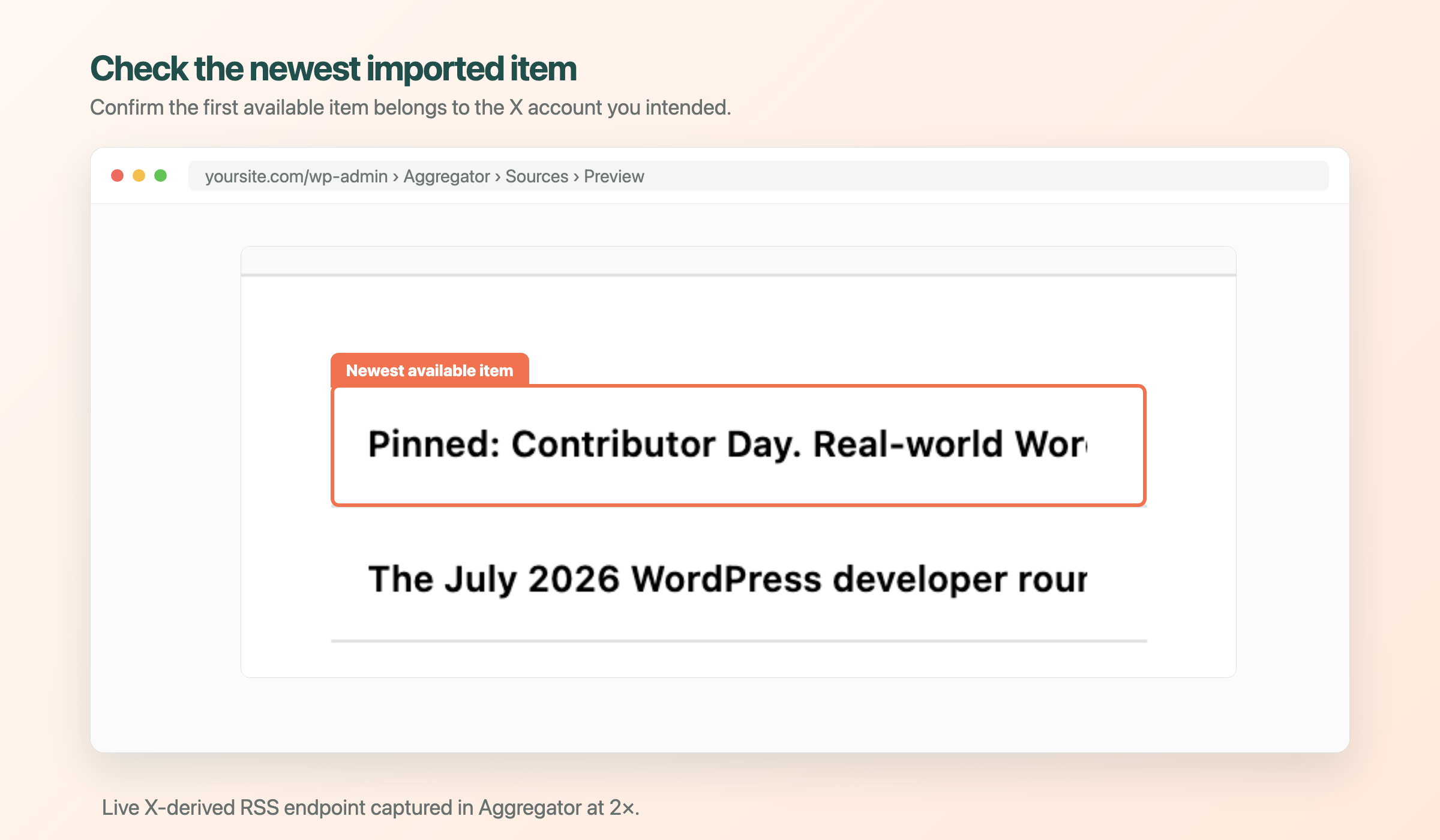Screen dimensions: 1440x840
Task: Click the green maximize window dot
Action: tap(160, 175)
